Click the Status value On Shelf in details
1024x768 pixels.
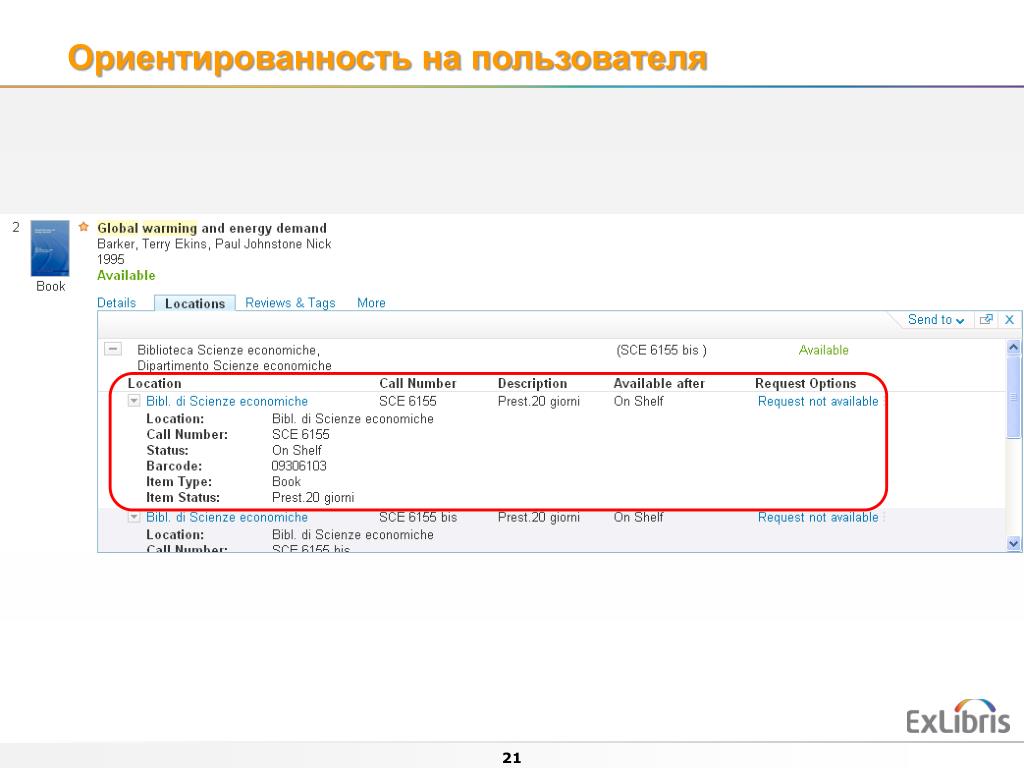[x=296, y=450]
